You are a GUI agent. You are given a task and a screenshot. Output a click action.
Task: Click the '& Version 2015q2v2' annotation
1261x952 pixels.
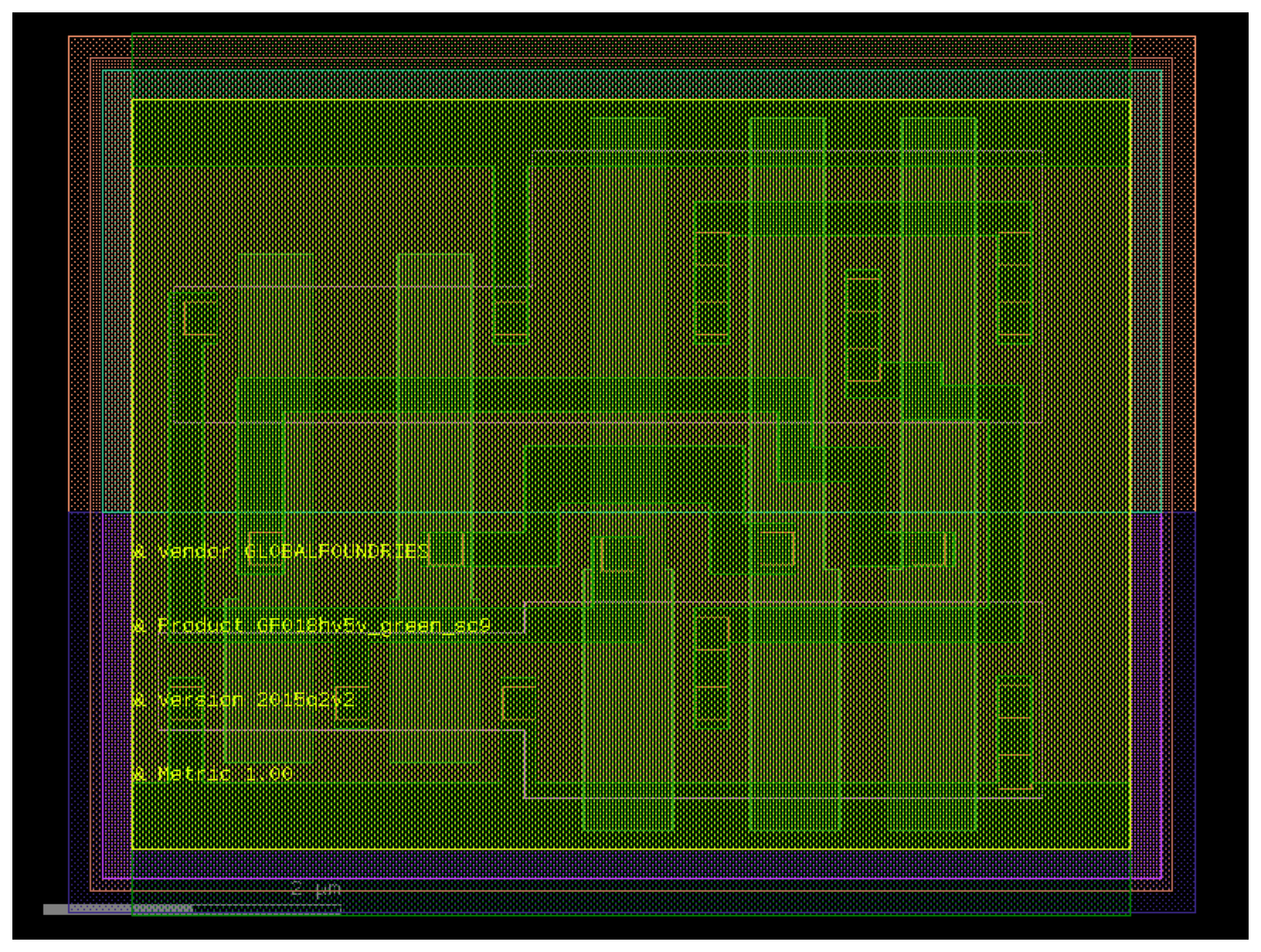244,700
